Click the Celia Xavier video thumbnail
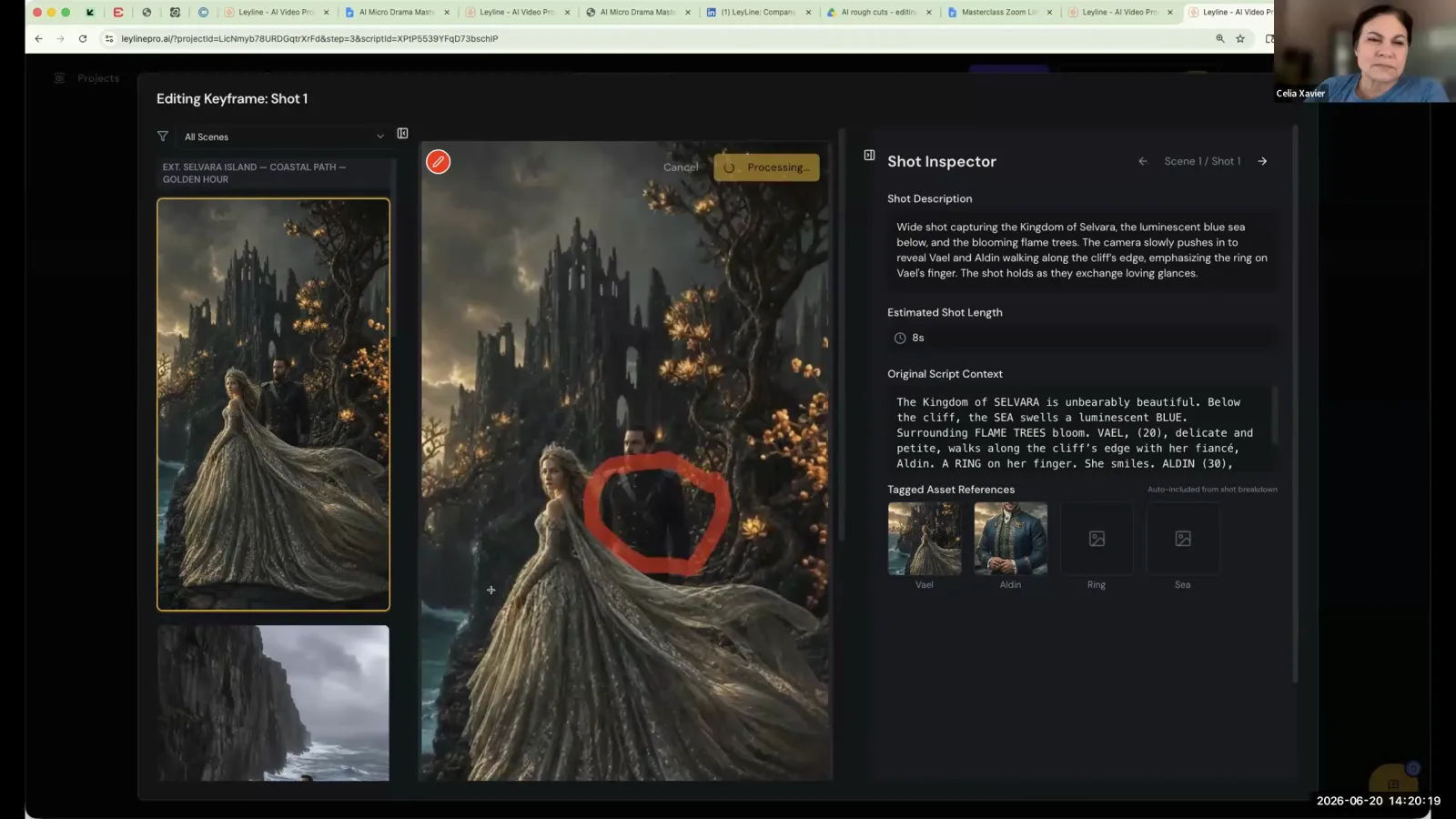The height and width of the screenshot is (819, 1456). pyautogui.click(x=1365, y=51)
